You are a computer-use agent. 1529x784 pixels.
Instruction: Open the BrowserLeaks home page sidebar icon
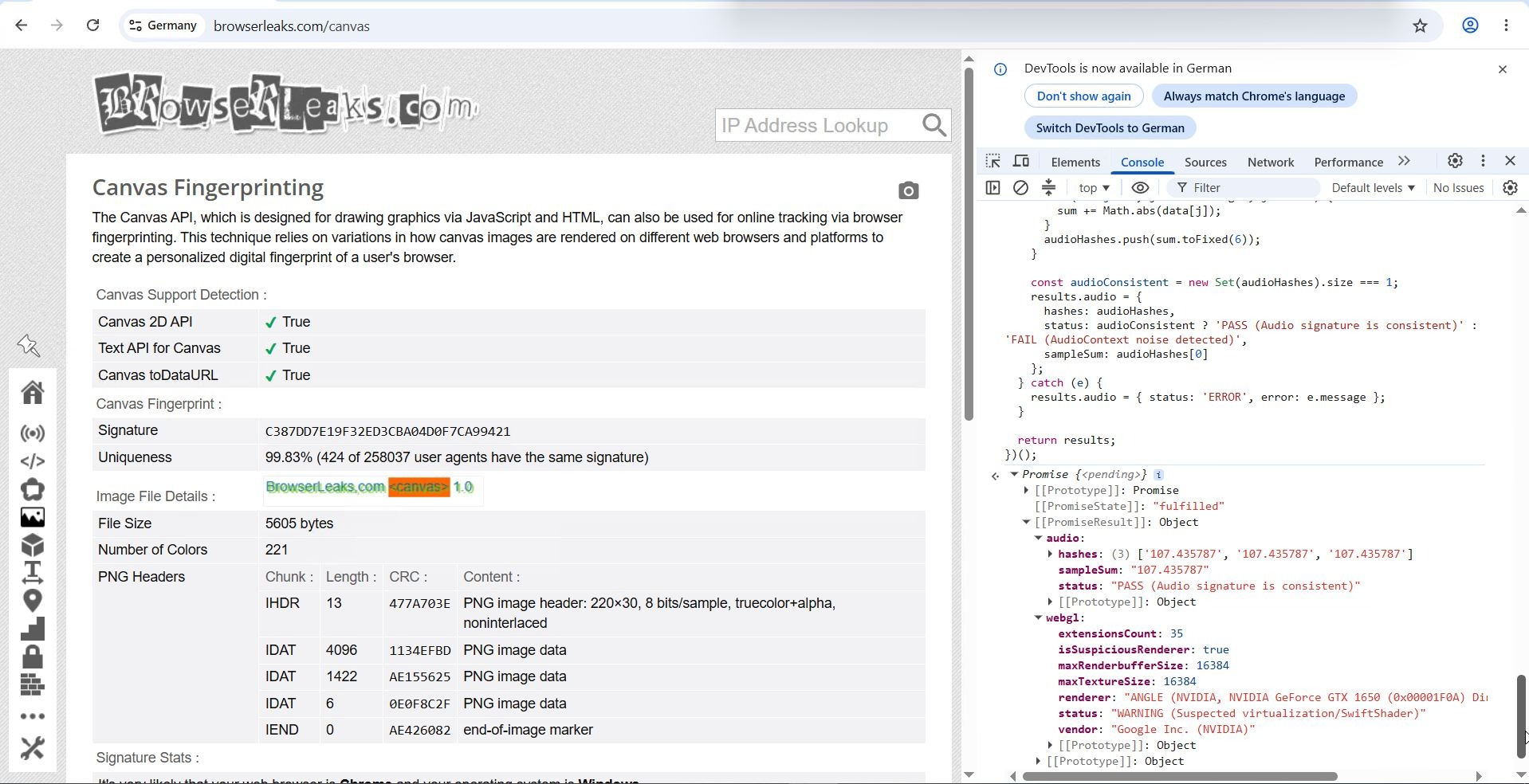coord(33,392)
